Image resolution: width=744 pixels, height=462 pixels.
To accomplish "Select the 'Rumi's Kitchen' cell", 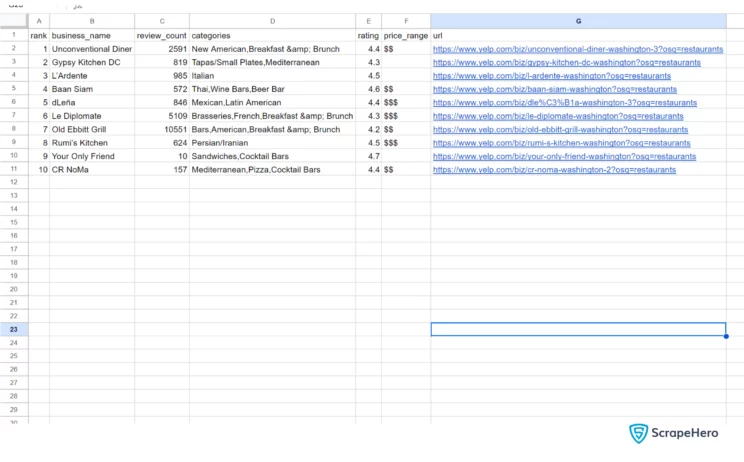I will click(92, 143).
